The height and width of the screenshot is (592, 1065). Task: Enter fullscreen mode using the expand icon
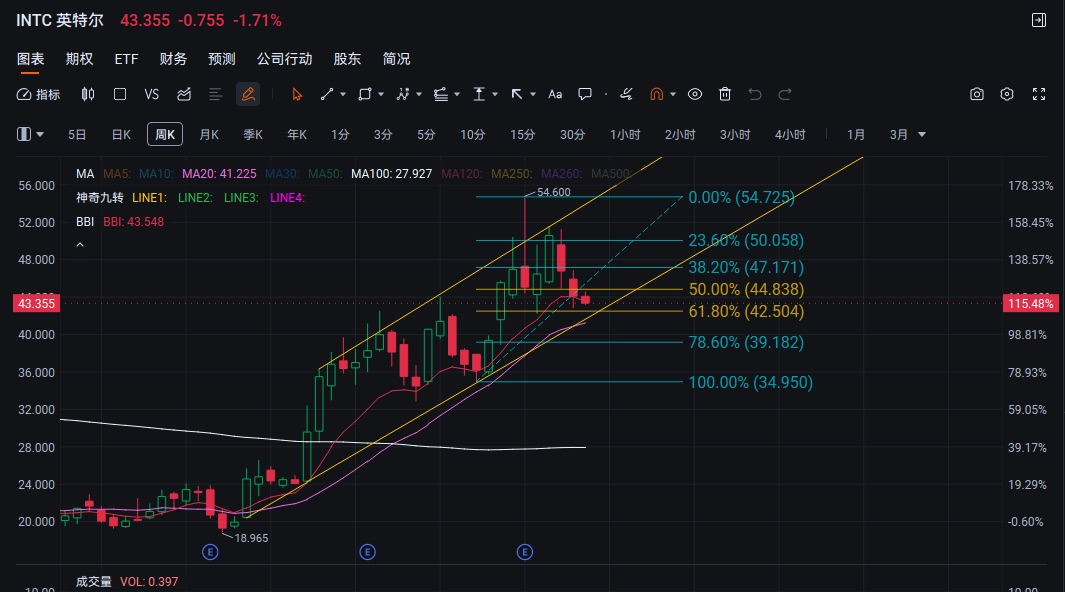click(x=1039, y=94)
